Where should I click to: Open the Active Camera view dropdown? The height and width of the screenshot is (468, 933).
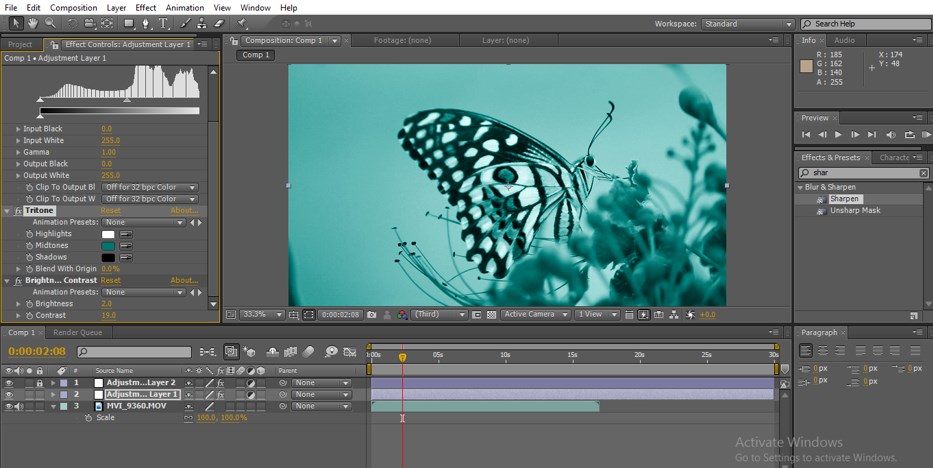(x=534, y=314)
